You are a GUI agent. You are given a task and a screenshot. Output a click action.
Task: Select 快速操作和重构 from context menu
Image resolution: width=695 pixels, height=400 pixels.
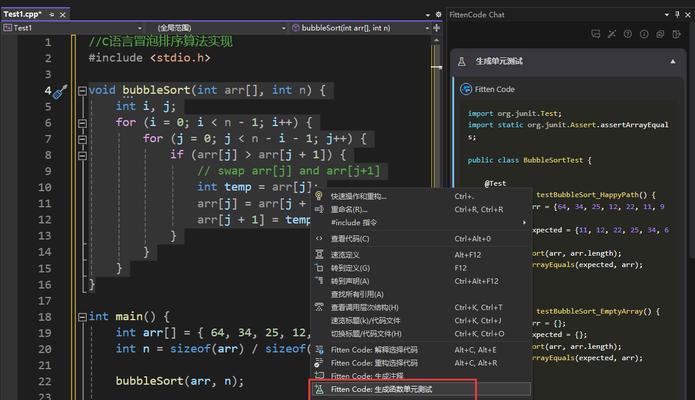421,196
